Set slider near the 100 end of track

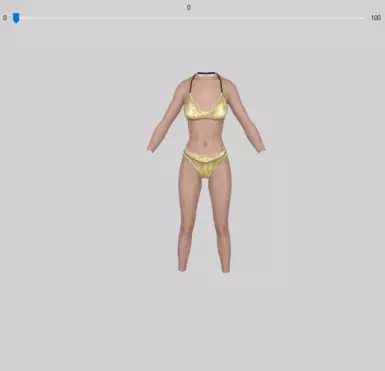pos(361,18)
